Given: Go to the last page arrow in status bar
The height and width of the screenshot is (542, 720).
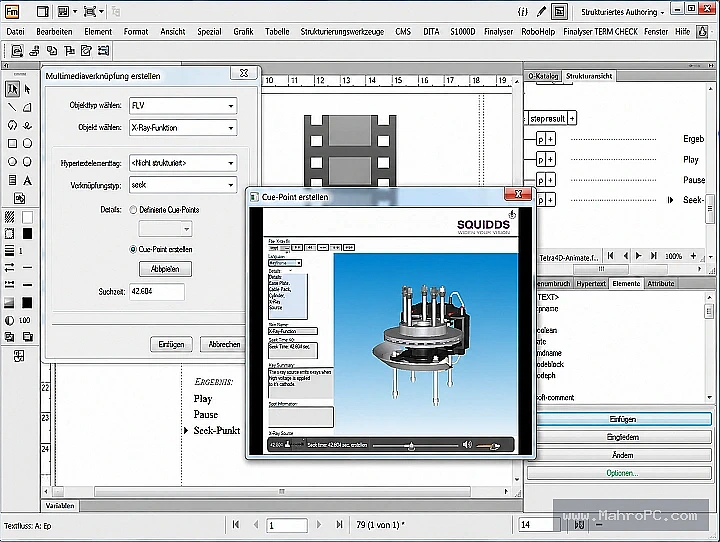Looking at the screenshot, I should [x=339, y=525].
